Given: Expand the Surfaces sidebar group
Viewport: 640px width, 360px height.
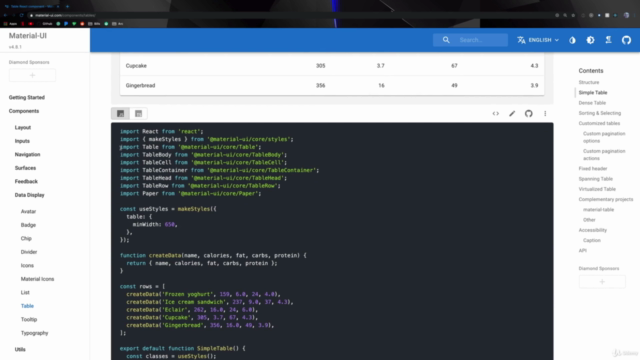Looking at the screenshot, I should (x=25, y=168).
